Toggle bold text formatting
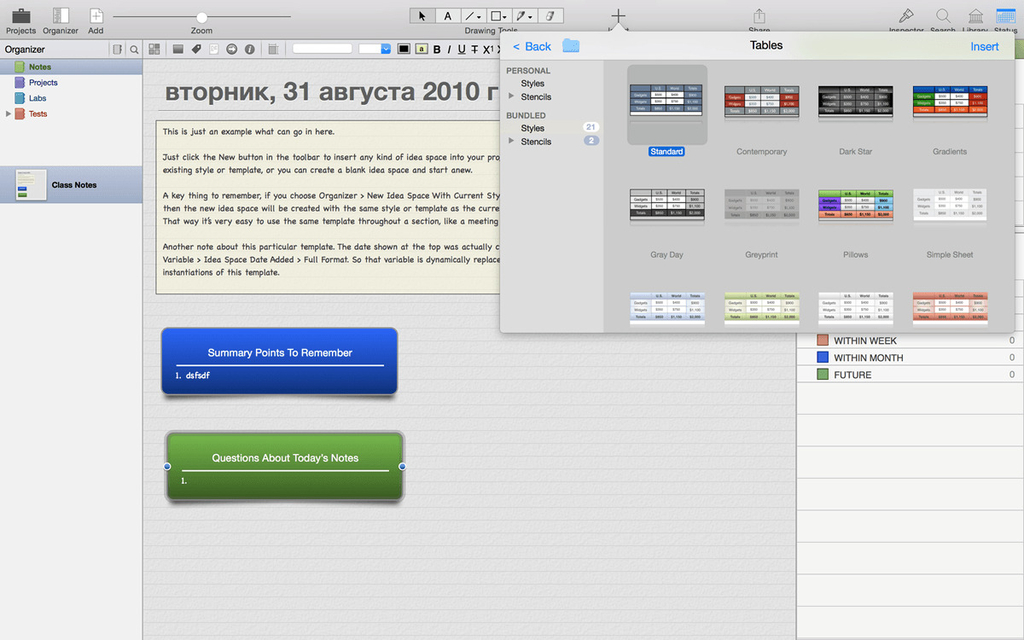1024x640 pixels. pos(436,49)
